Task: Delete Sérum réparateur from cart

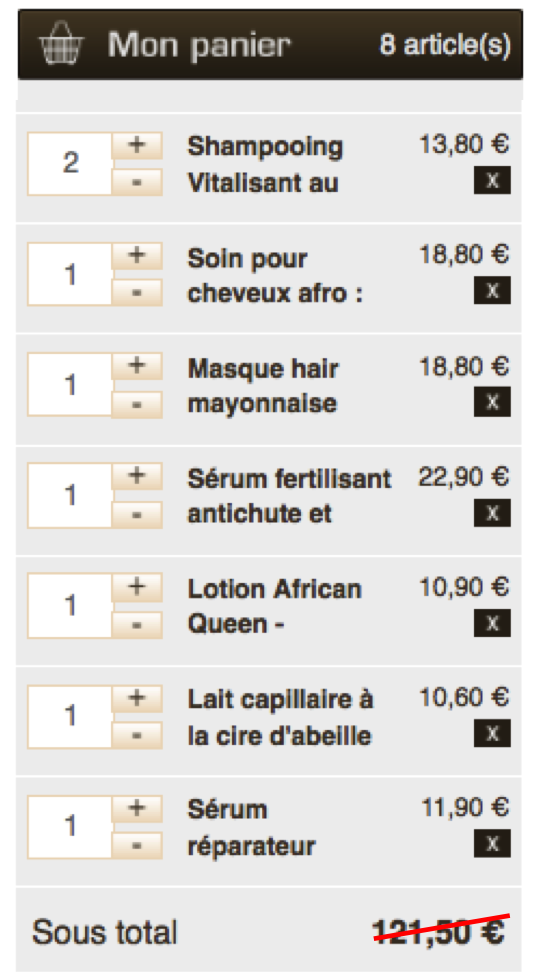Action: point(492,843)
